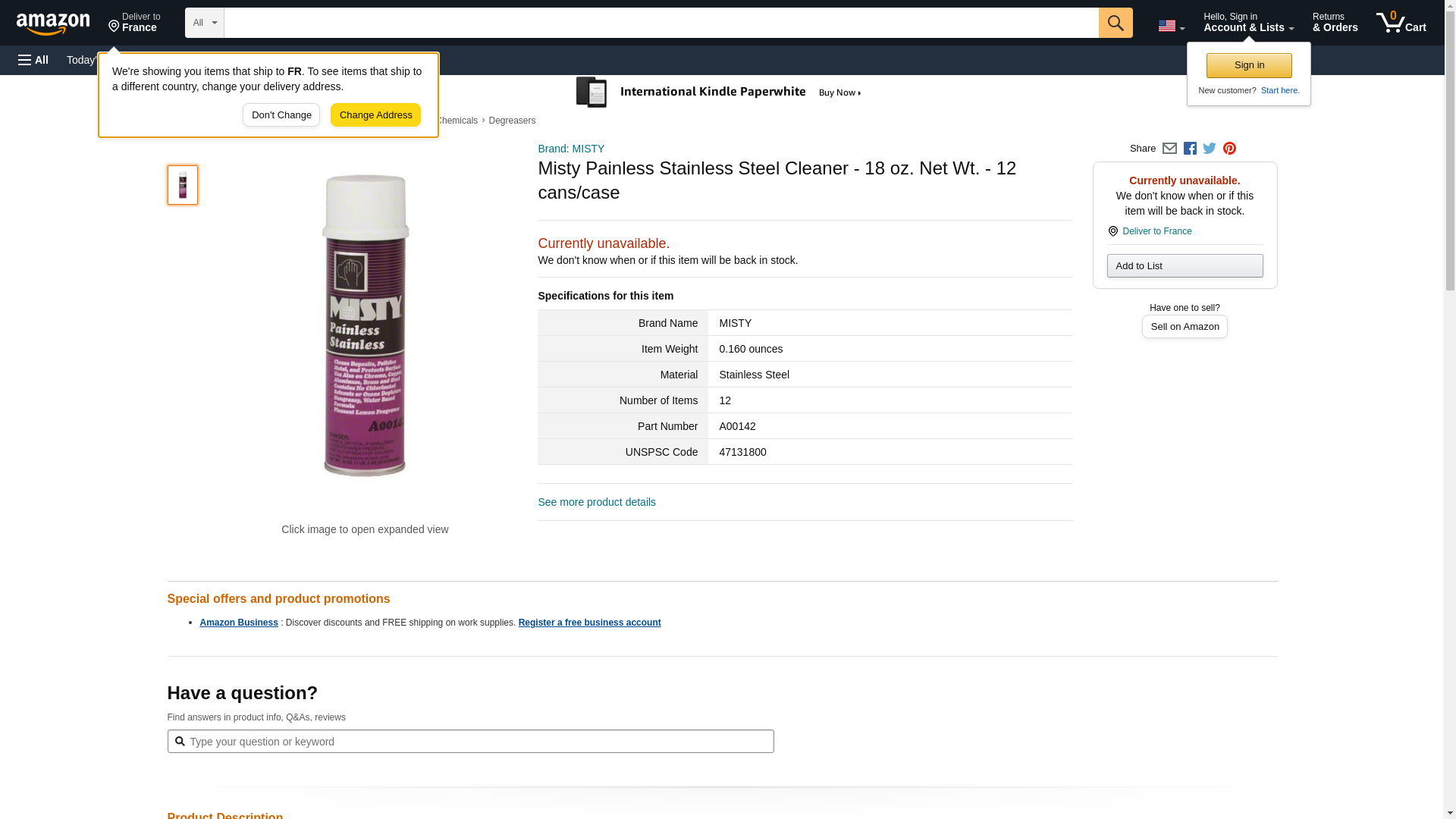Open the shopping cart
Viewport: 1456px width, 819px height.
tap(1401, 23)
